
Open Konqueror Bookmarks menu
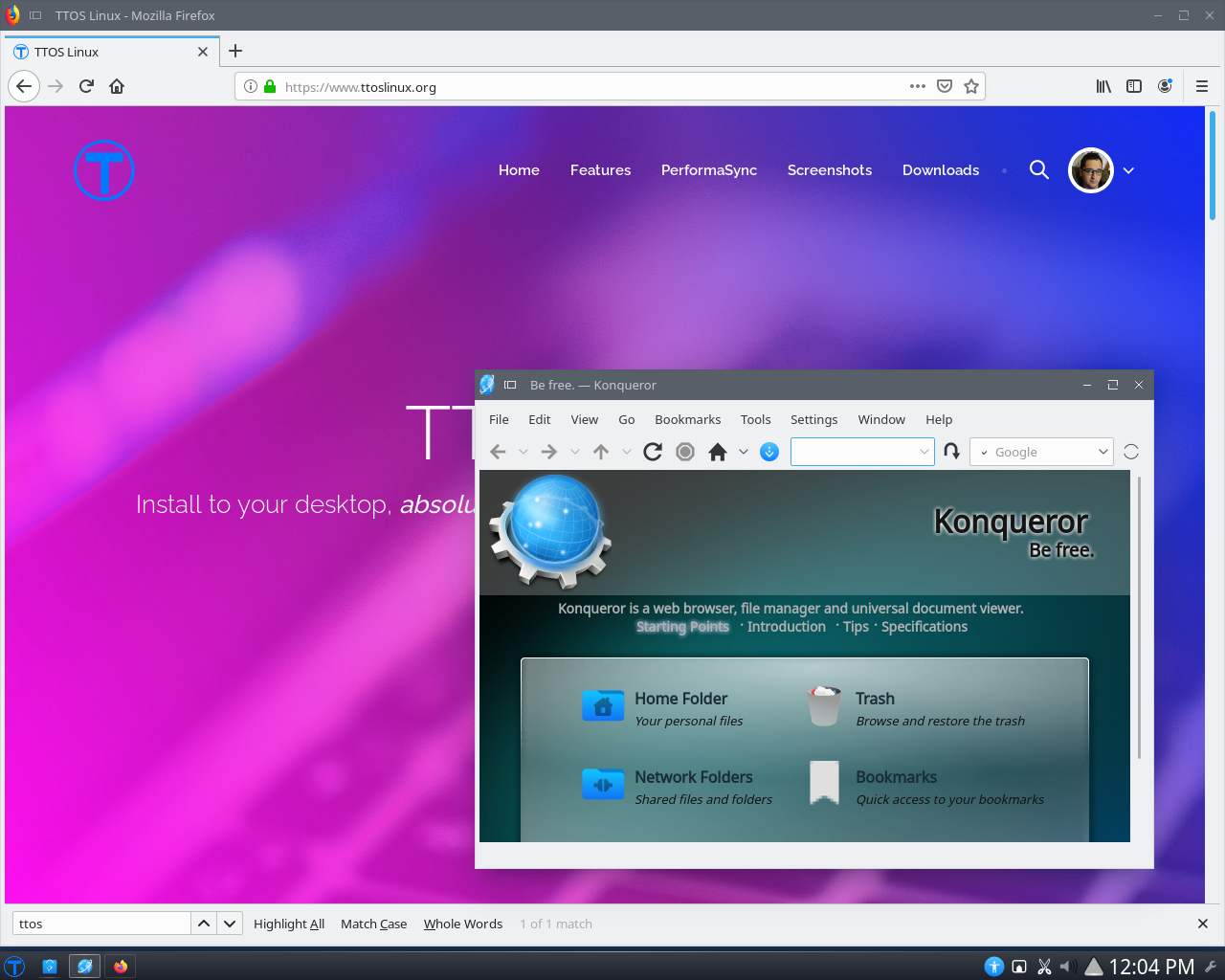pyautogui.click(x=688, y=419)
